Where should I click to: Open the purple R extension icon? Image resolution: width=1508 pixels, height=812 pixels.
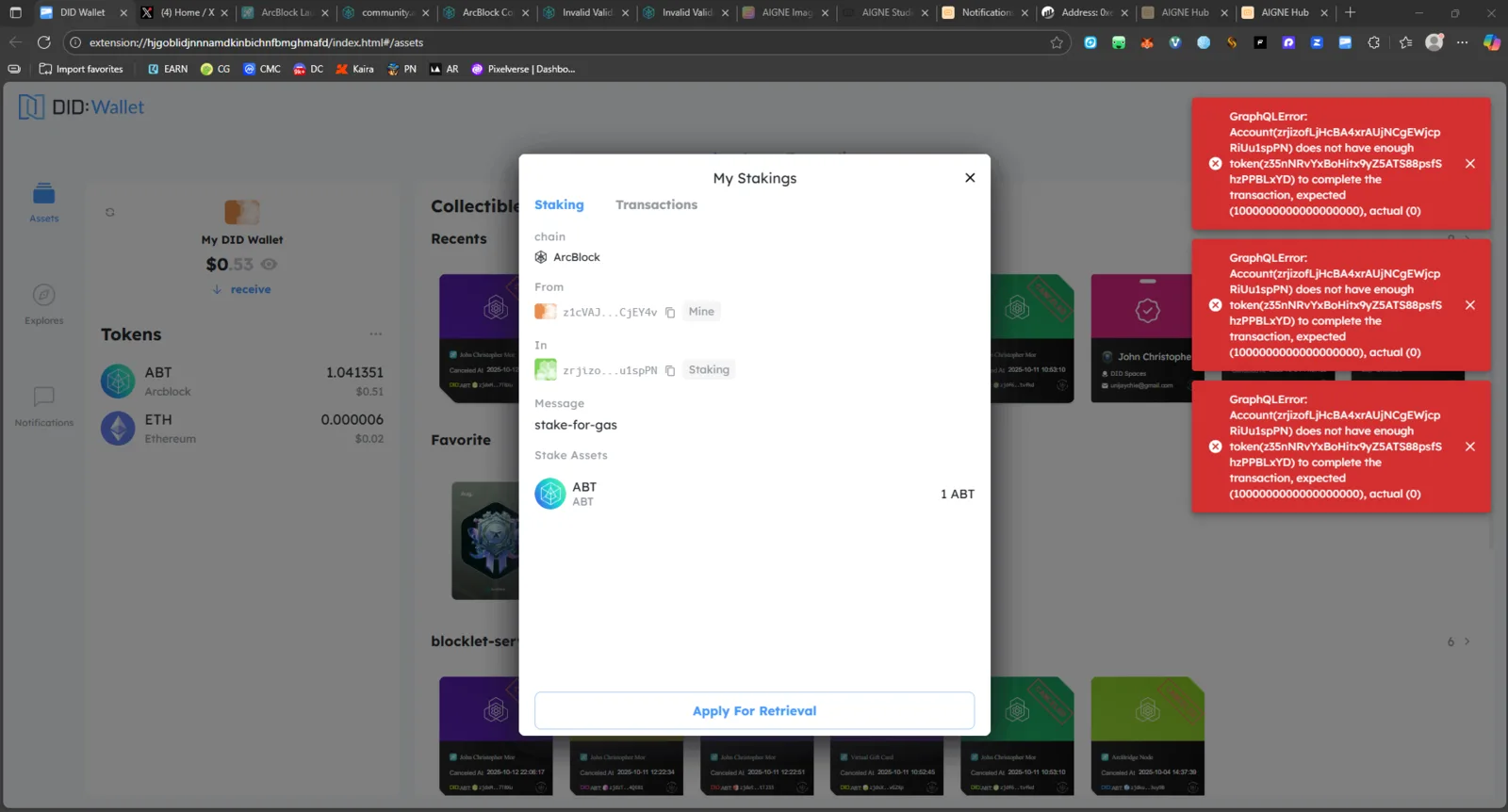pos(1288,42)
